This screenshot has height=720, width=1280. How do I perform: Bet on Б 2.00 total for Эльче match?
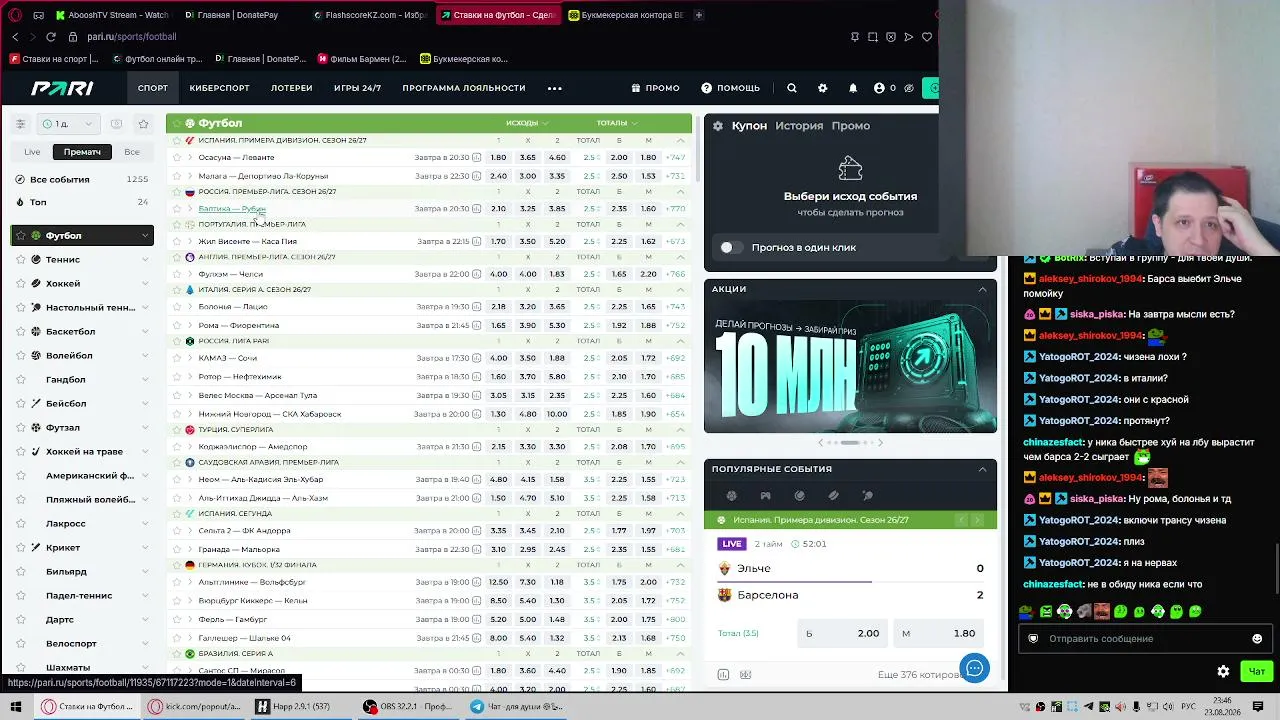(842, 633)
